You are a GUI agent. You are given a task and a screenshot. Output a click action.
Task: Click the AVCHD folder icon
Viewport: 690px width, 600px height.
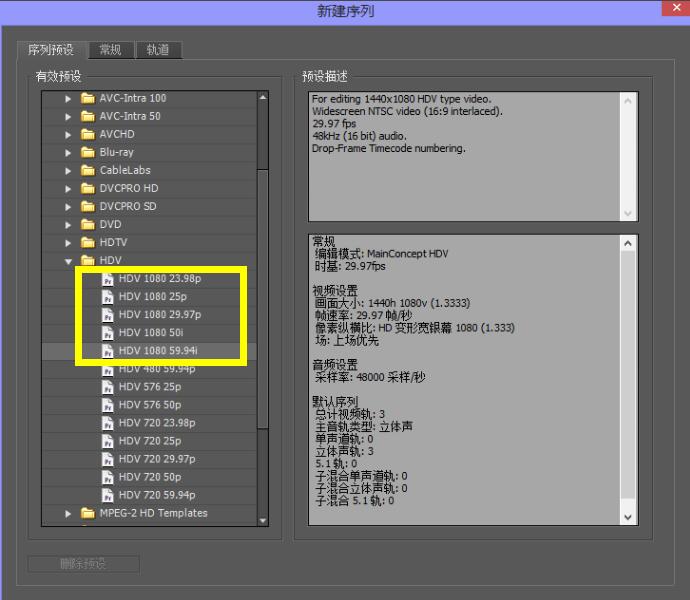point(88,134)
